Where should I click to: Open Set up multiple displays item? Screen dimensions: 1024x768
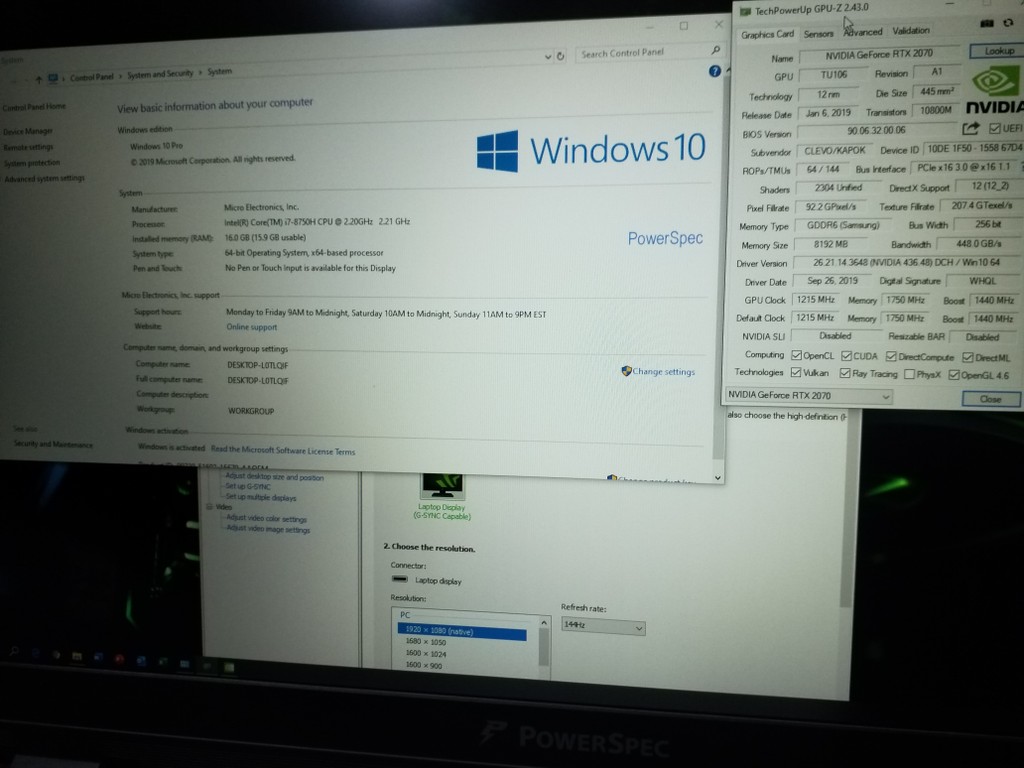pyautogui.click(x=261, y=498)
